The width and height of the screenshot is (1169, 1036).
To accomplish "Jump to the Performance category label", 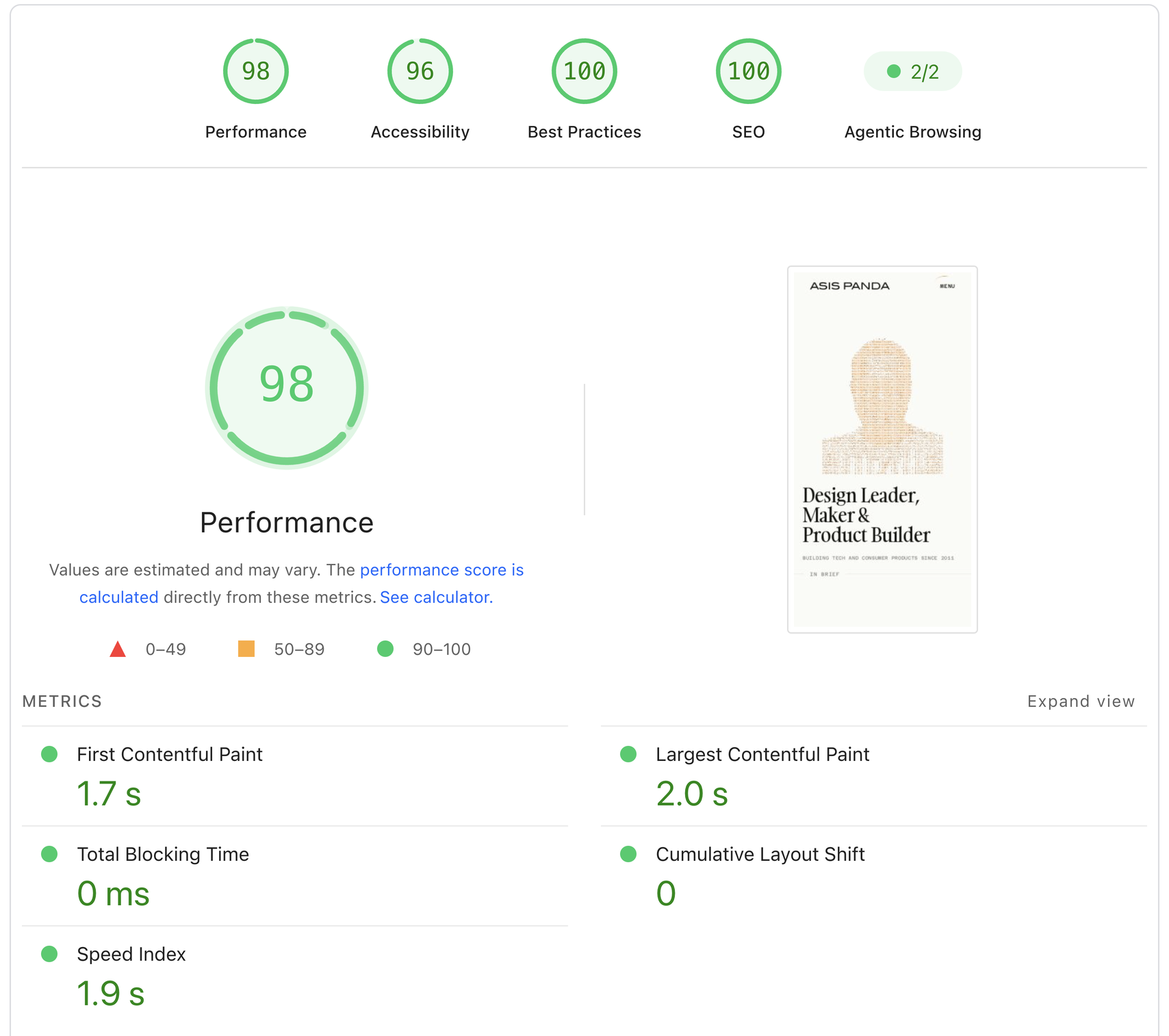I will pyautogui.click(x=256, y=132).
